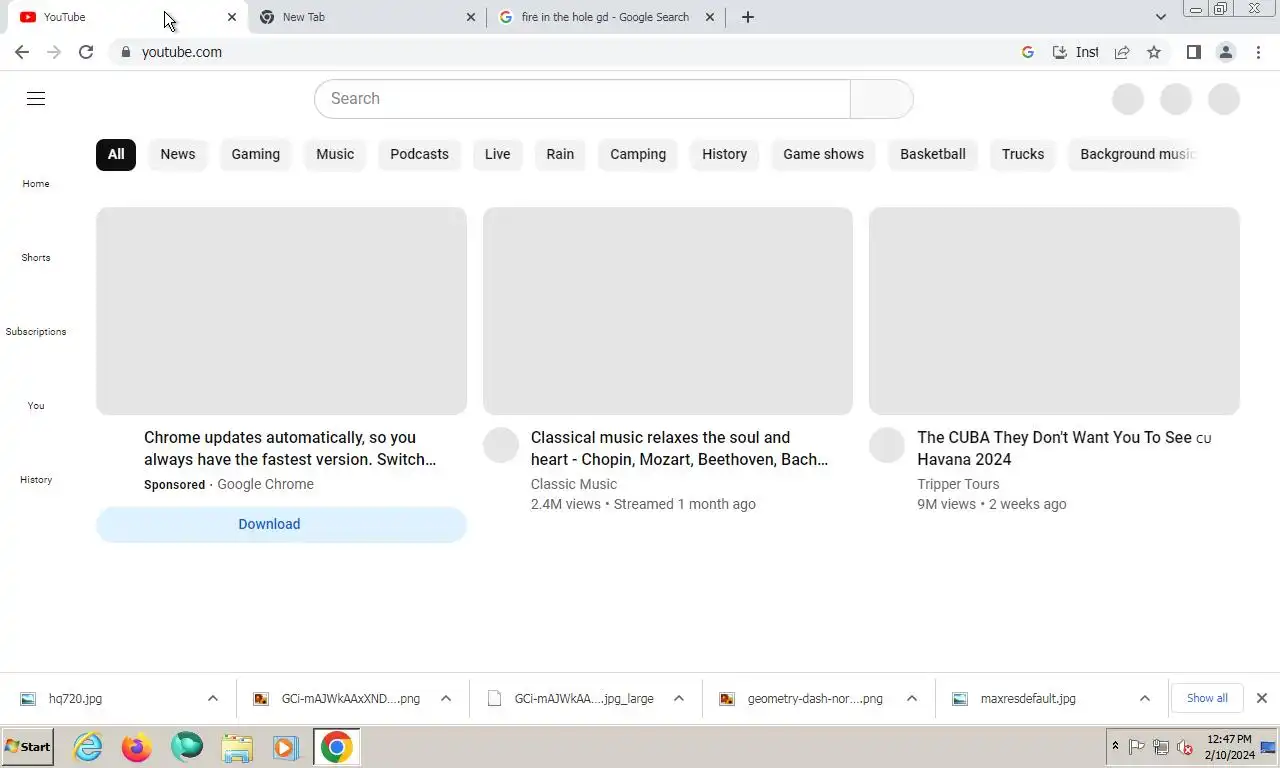Open a new tab with the plus button
Screen dimensions: 1280x768
(747, 17)
